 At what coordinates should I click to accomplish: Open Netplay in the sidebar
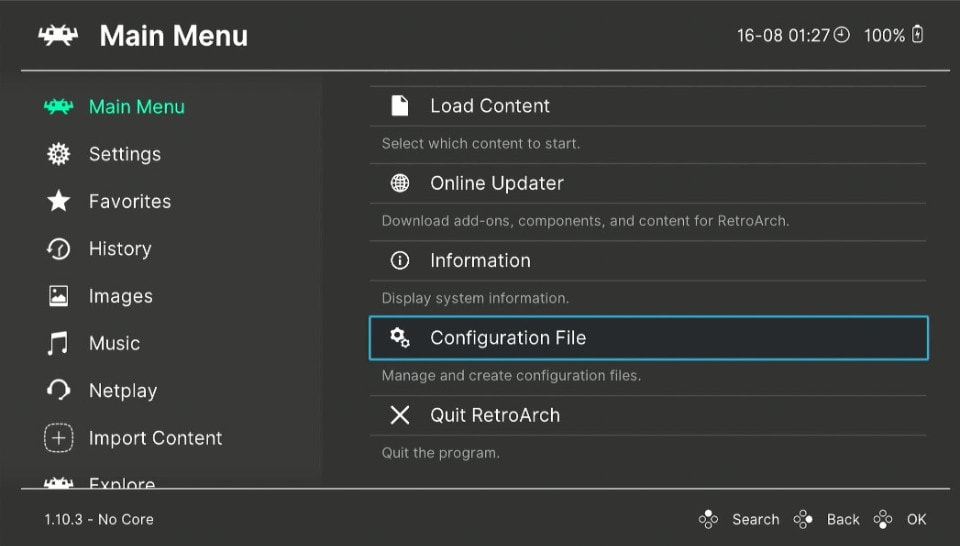pos(123,391)
